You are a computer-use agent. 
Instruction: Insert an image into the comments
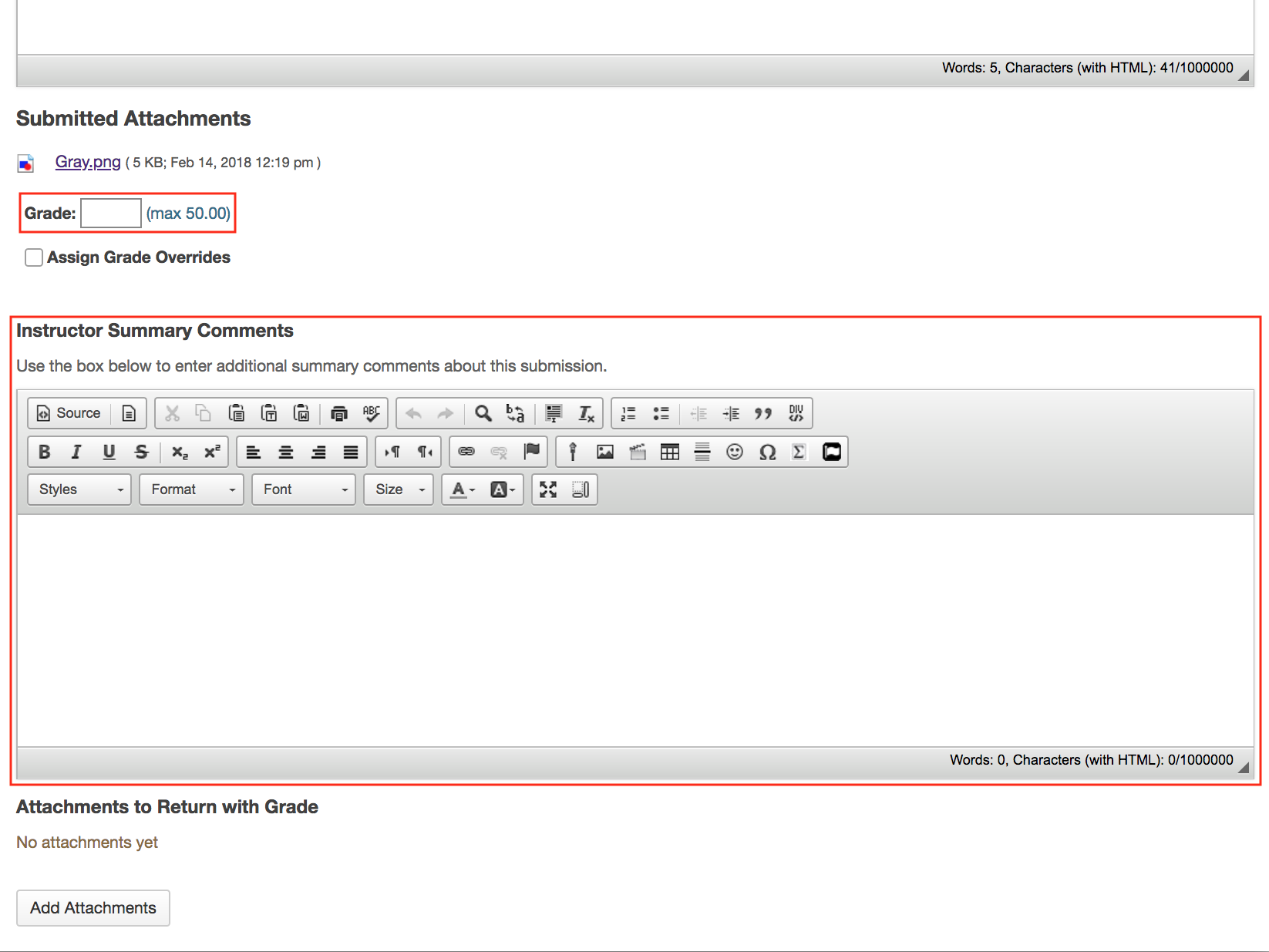pyautogui.click(x=605, y=452)
